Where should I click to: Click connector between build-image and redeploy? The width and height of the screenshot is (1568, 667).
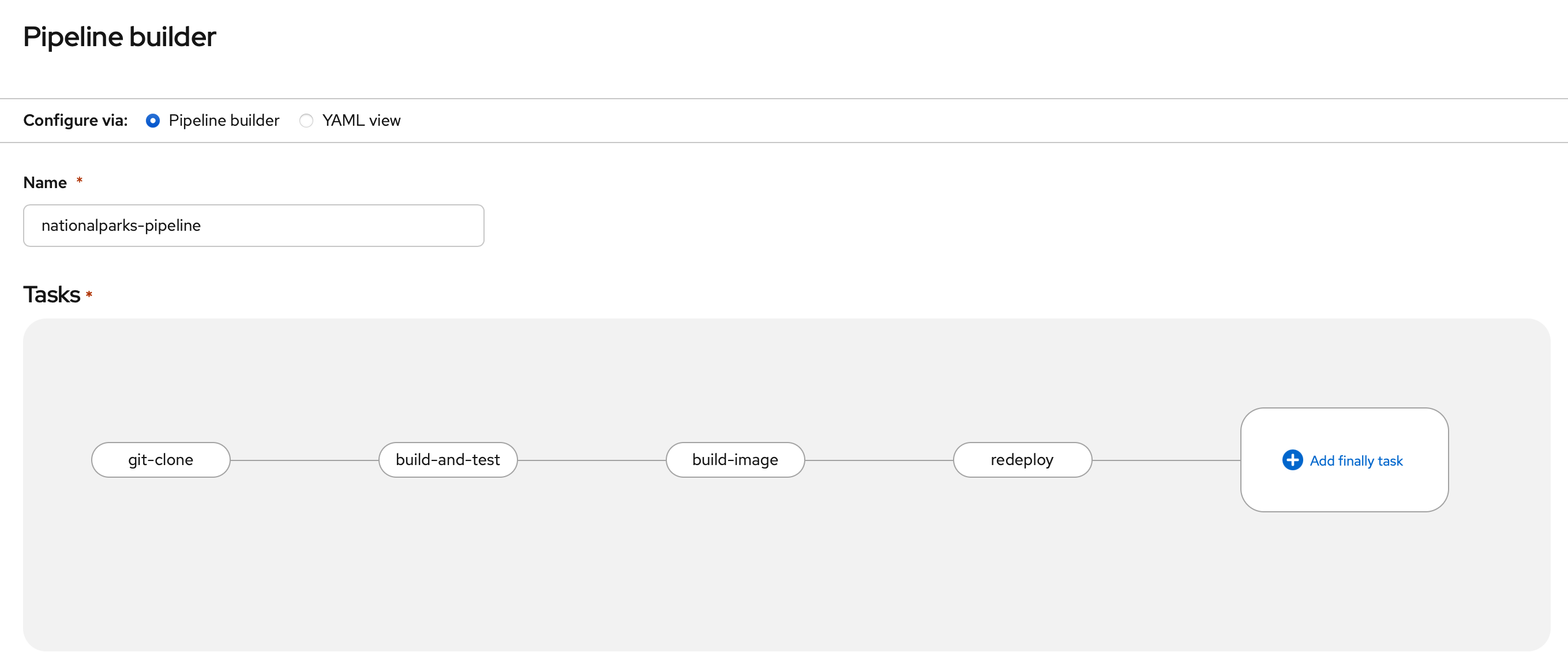coord(879,460)
